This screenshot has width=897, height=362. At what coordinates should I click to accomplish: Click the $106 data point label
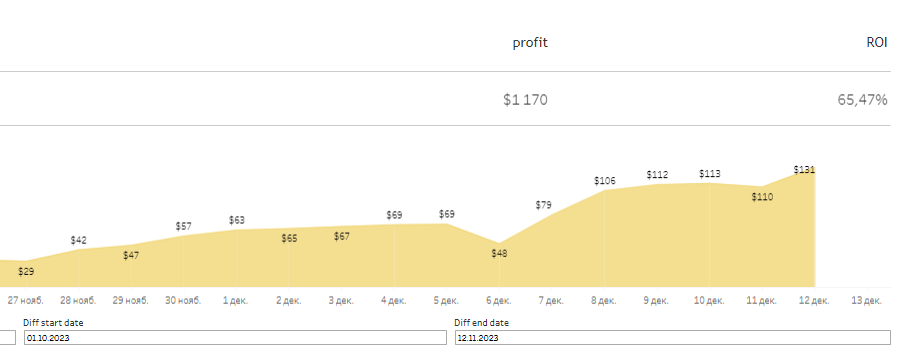click(605, 181)
